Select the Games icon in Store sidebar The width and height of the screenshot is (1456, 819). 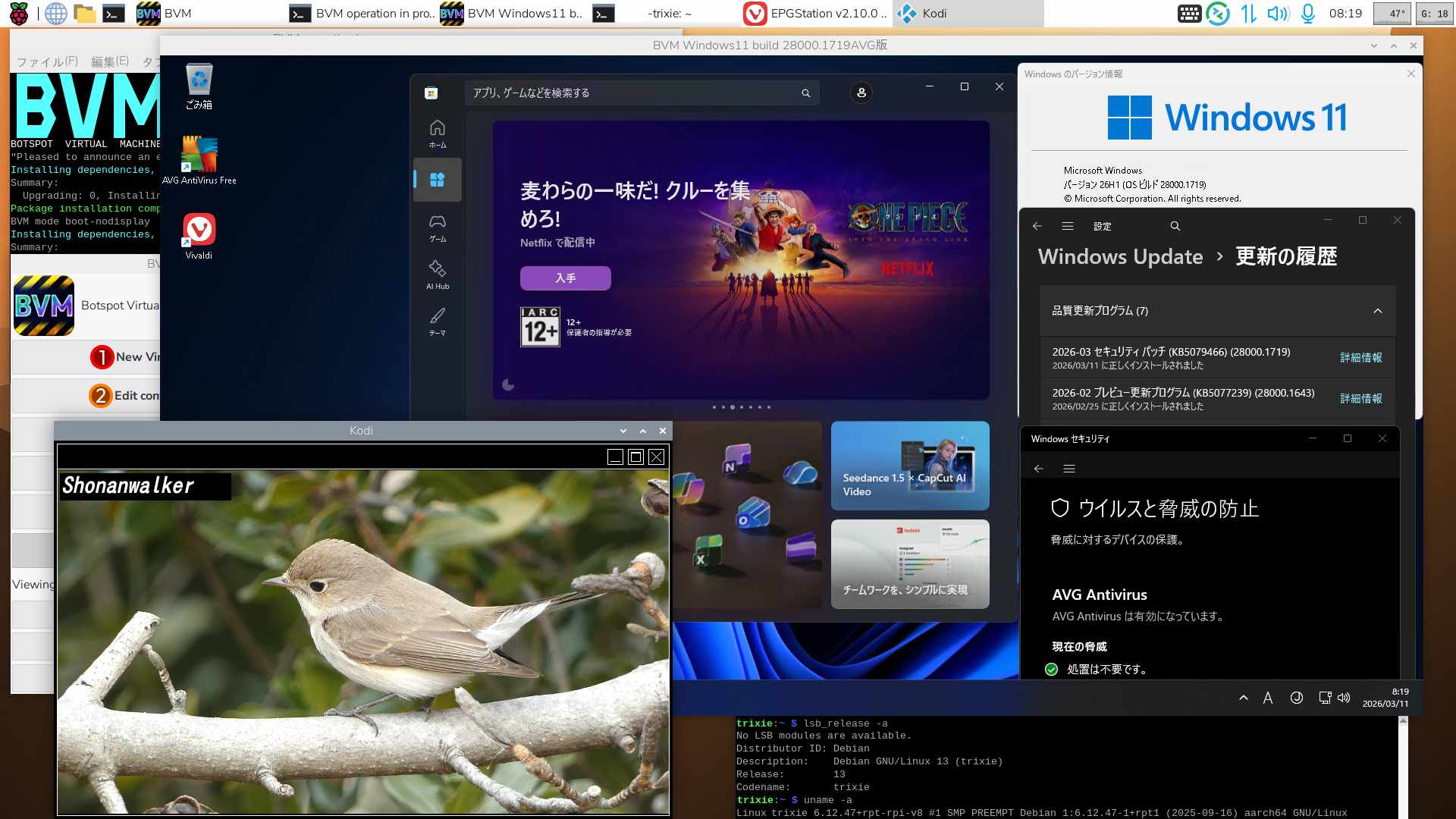pyautogui.click(x=438, y=227)
